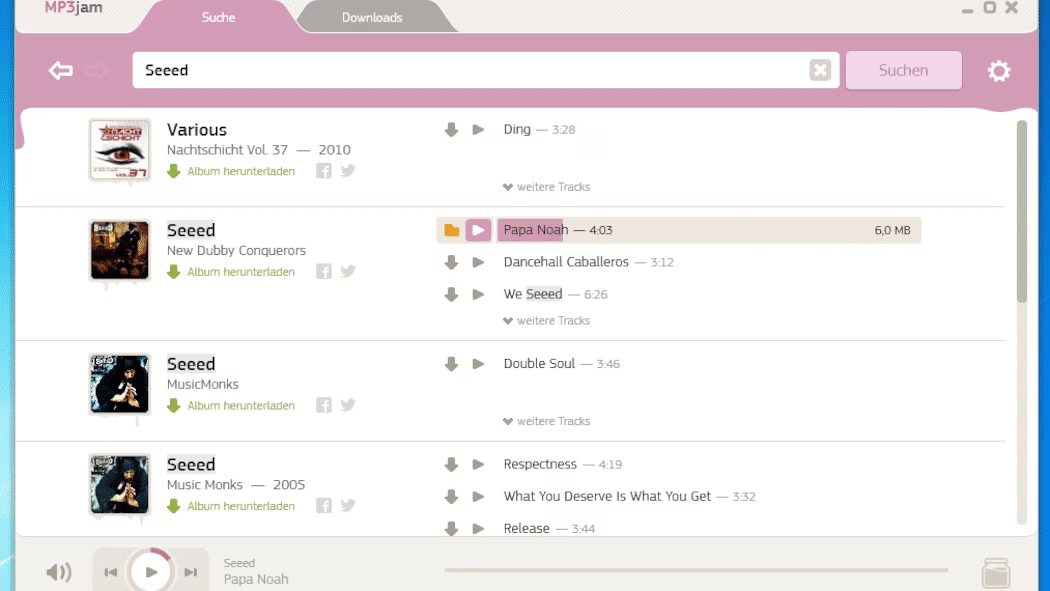Skip to next track in player

click(x=191, y=572)
